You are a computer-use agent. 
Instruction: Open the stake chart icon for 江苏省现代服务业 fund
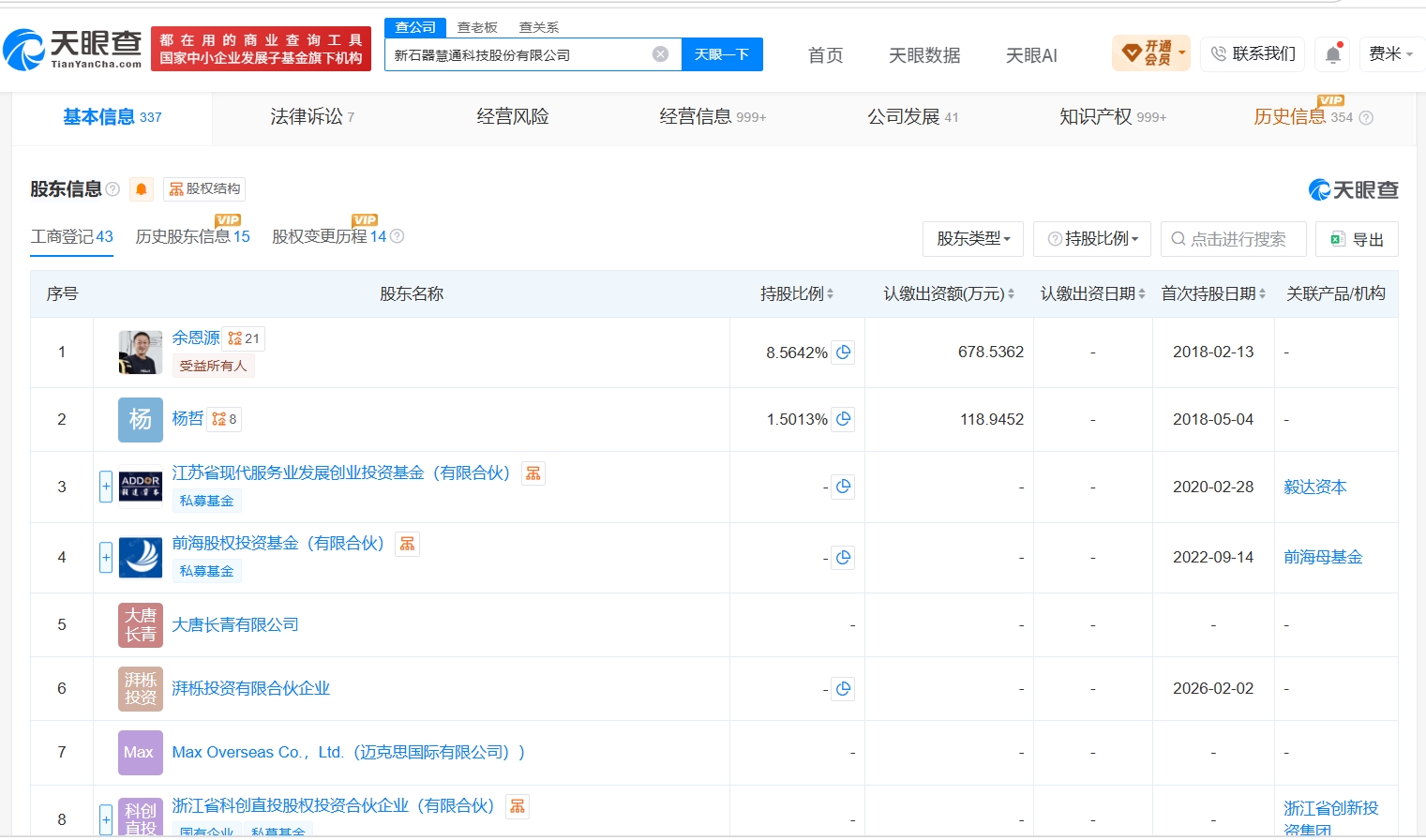(x=843, y=487)
